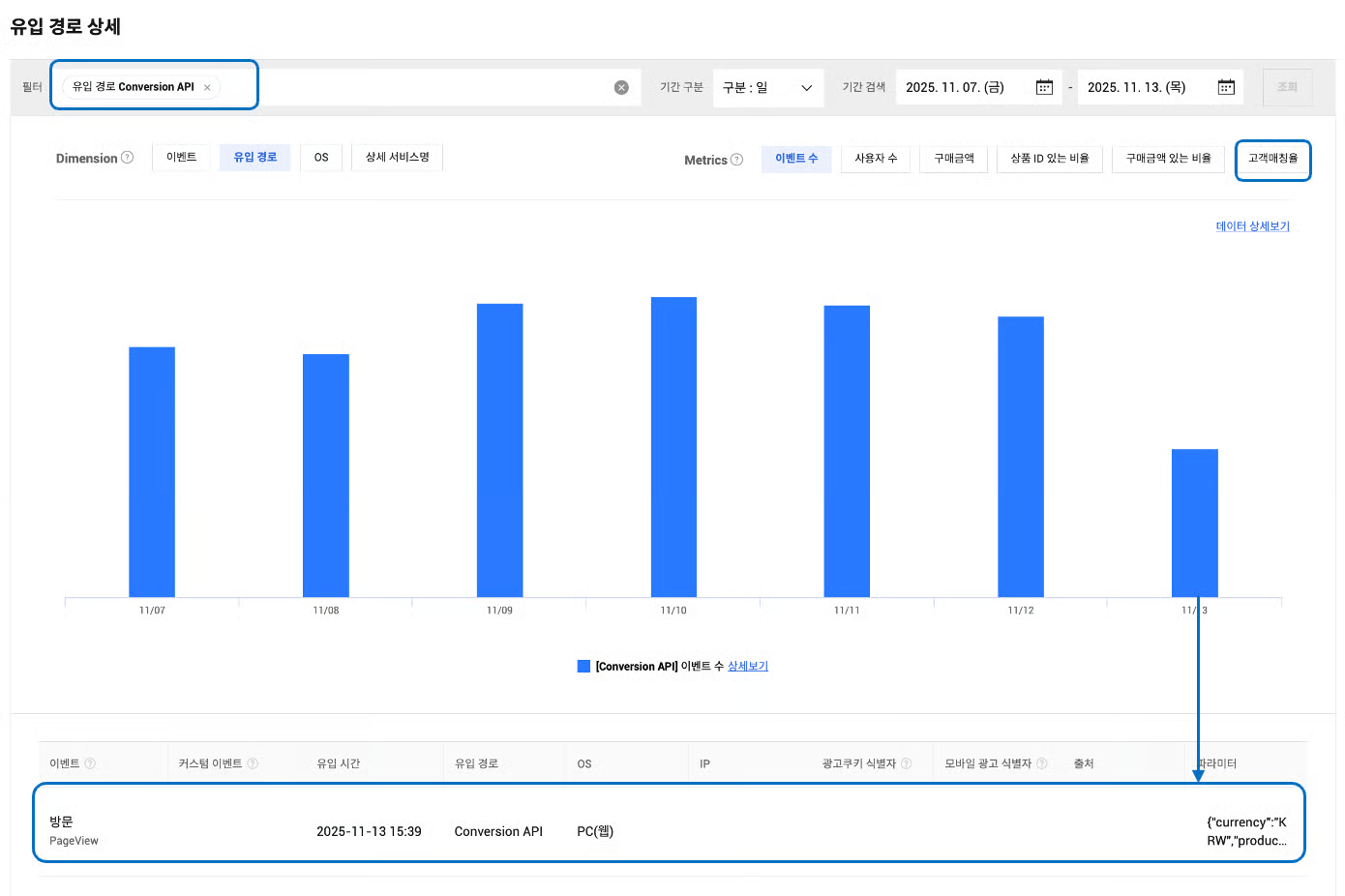Image resolution: width=1345 pixels, height=896 pixels.
Task: Expand the 구분 : 일 period dropdown
Action: 768,88
